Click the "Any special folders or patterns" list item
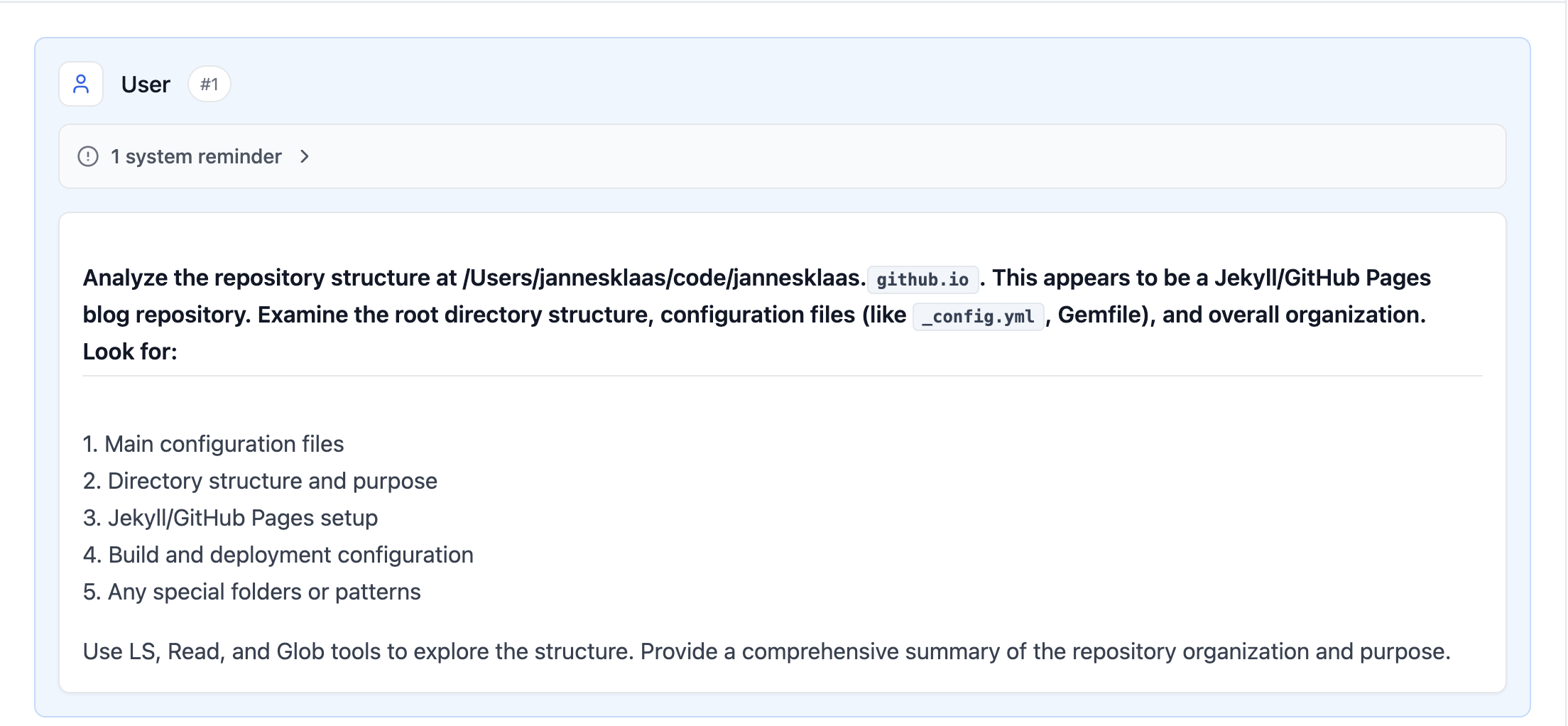The width and height of the screenshot is (1568, 726). (x=251, y=592)
